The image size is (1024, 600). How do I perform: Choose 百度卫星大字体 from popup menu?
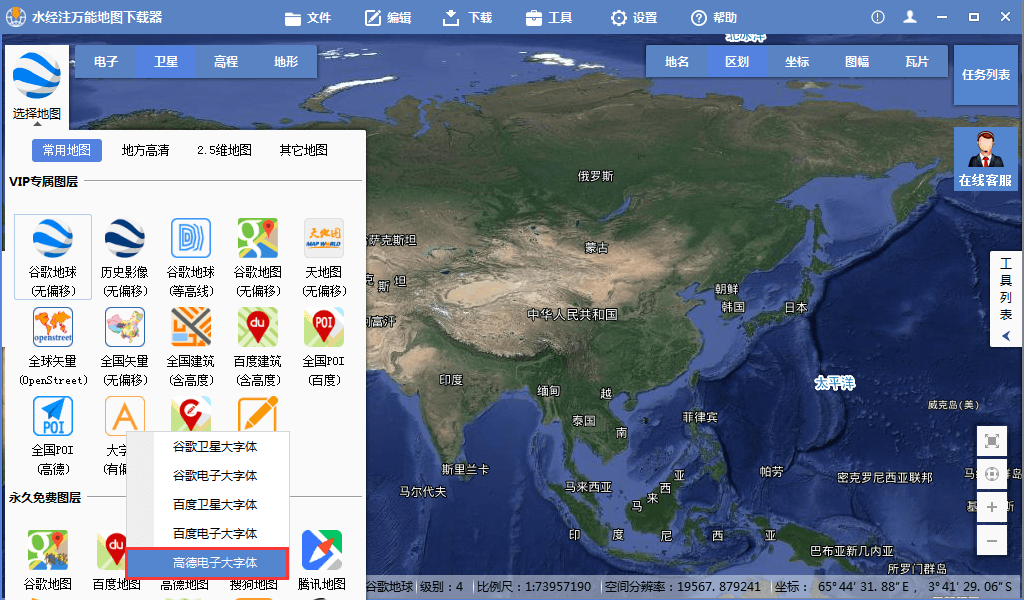(x=214, y=505)
